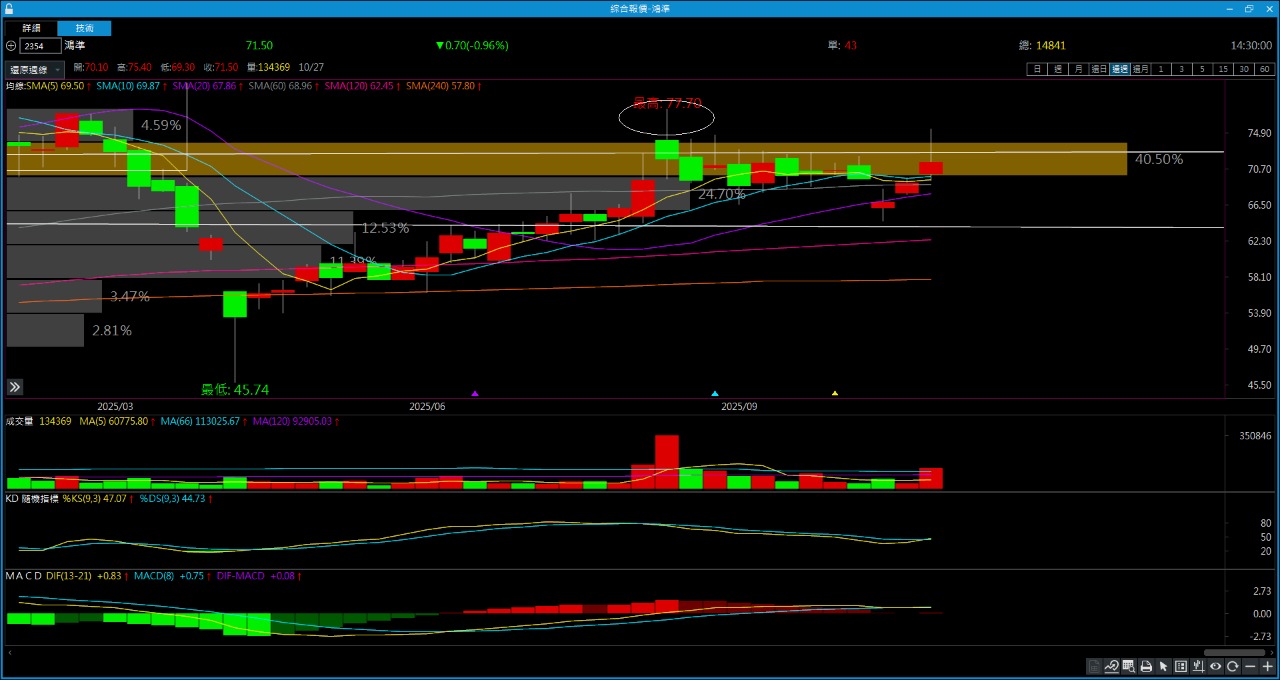Click the 40.50% volume profile percentage

(x=1159, y=159)
